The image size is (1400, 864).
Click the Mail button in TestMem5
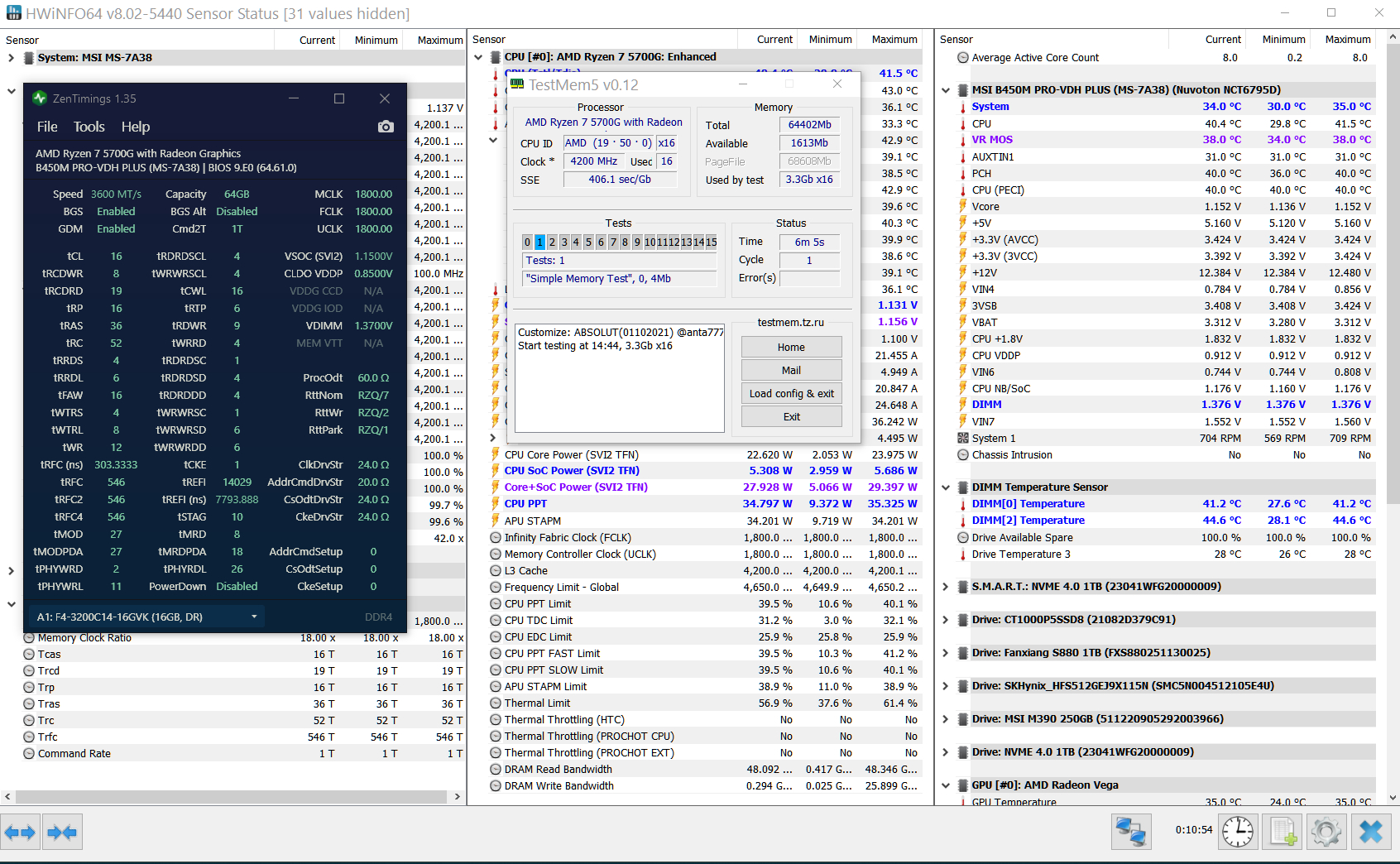click(792, 371)
